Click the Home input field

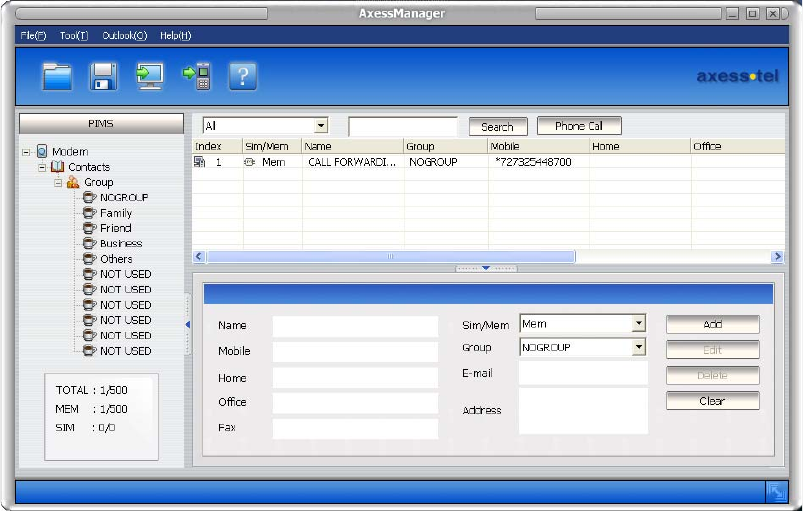[355, 378]
